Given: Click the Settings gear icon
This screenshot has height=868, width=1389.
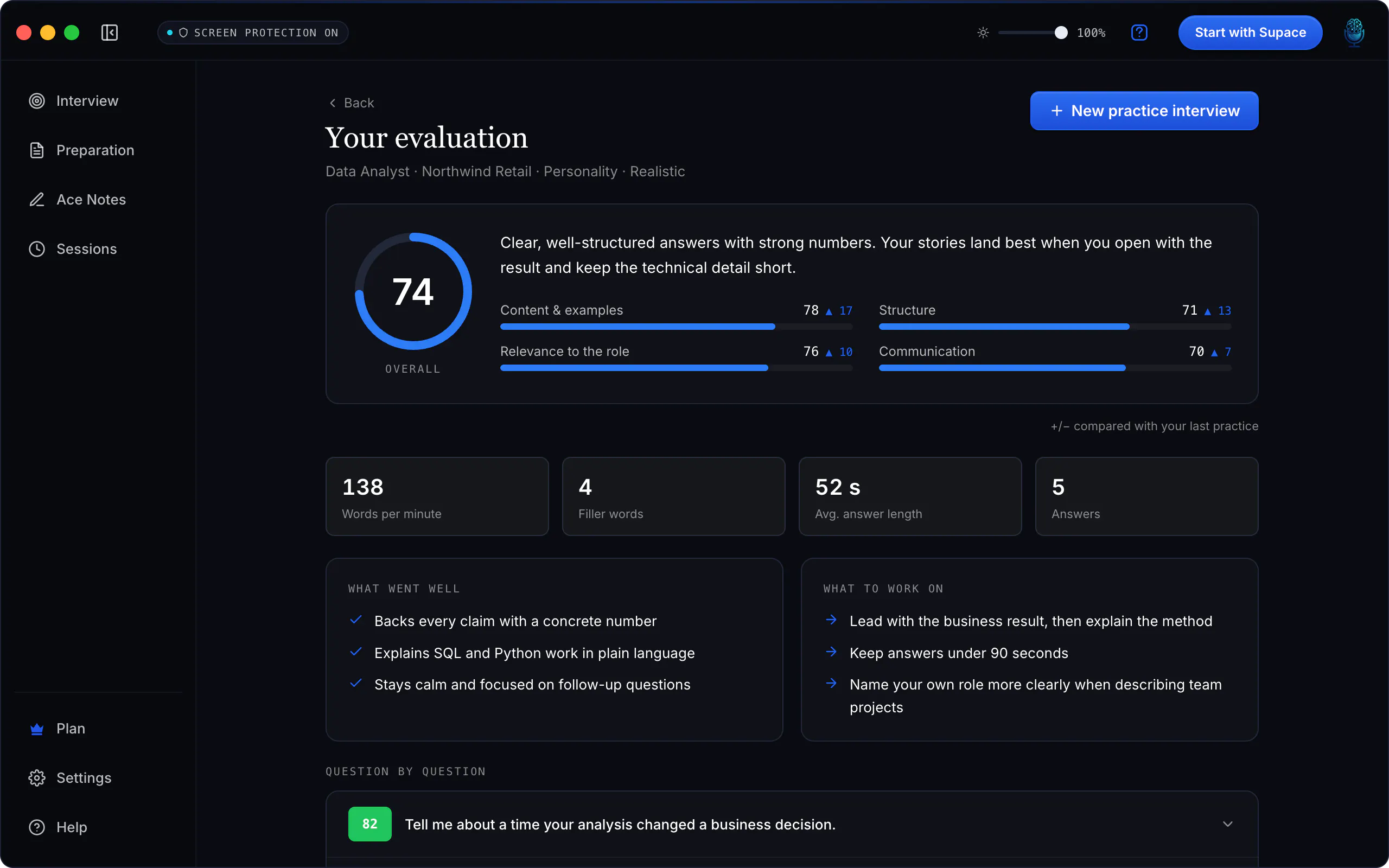Looking at the screenshot, I should 37,778.
